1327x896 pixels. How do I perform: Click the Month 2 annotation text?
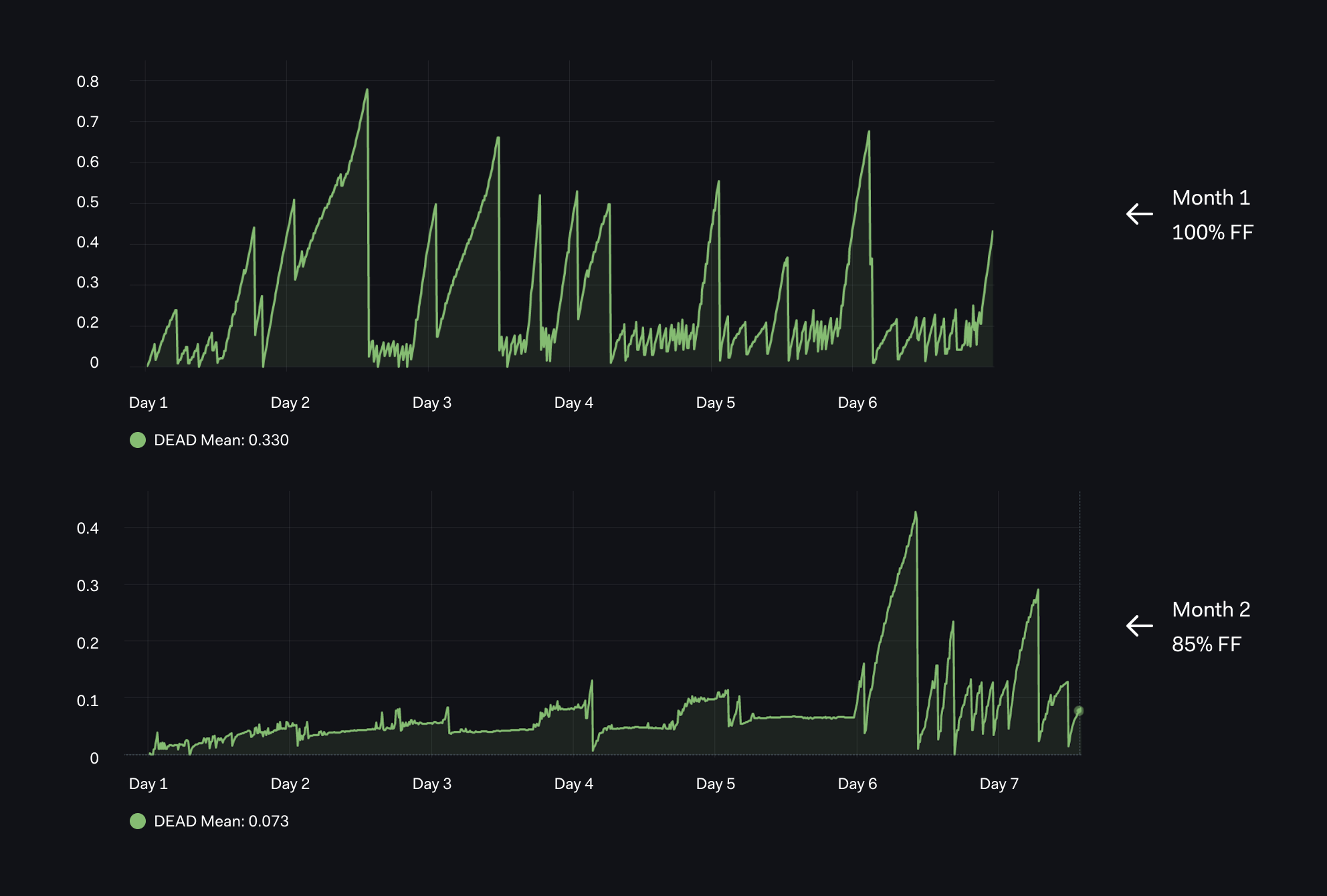[1211, 610]
